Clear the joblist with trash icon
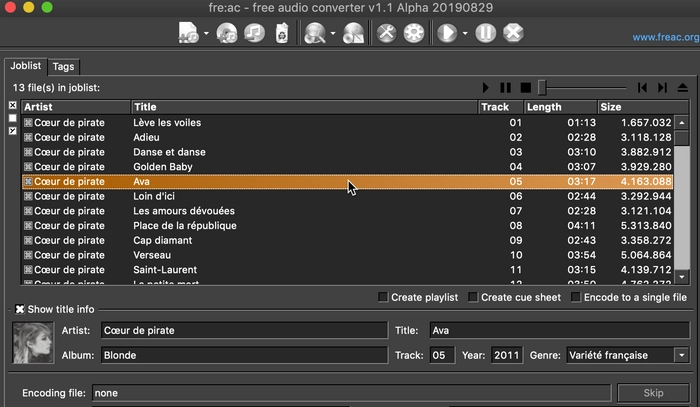The height and width of the screenshot is (407, 700). coord(282,33)
